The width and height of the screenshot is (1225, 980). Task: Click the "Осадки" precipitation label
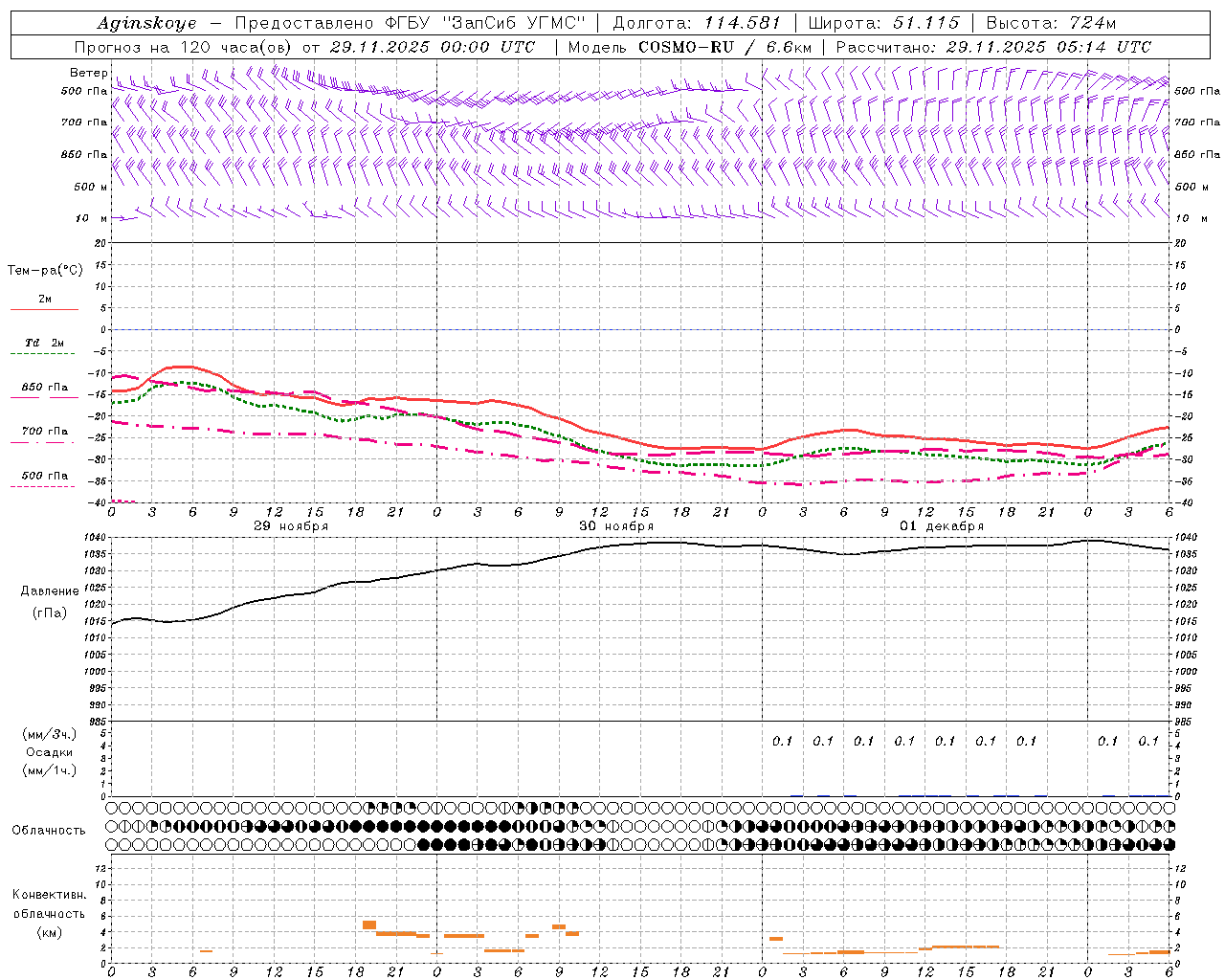click(50, 752)
